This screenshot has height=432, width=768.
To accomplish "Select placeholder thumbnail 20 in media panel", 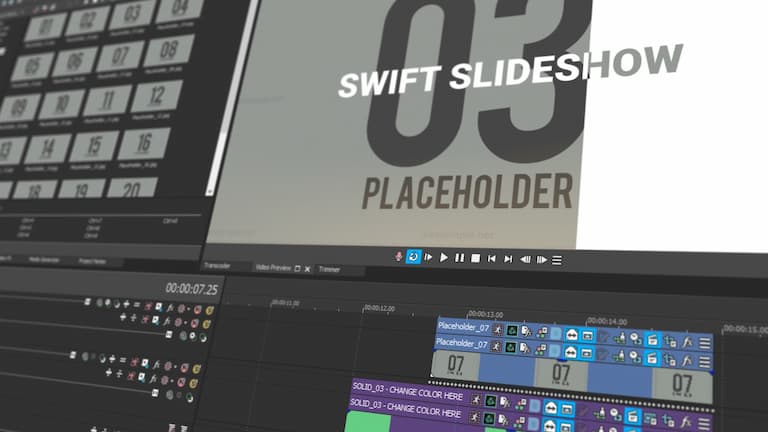I will (x=132, y=188).
